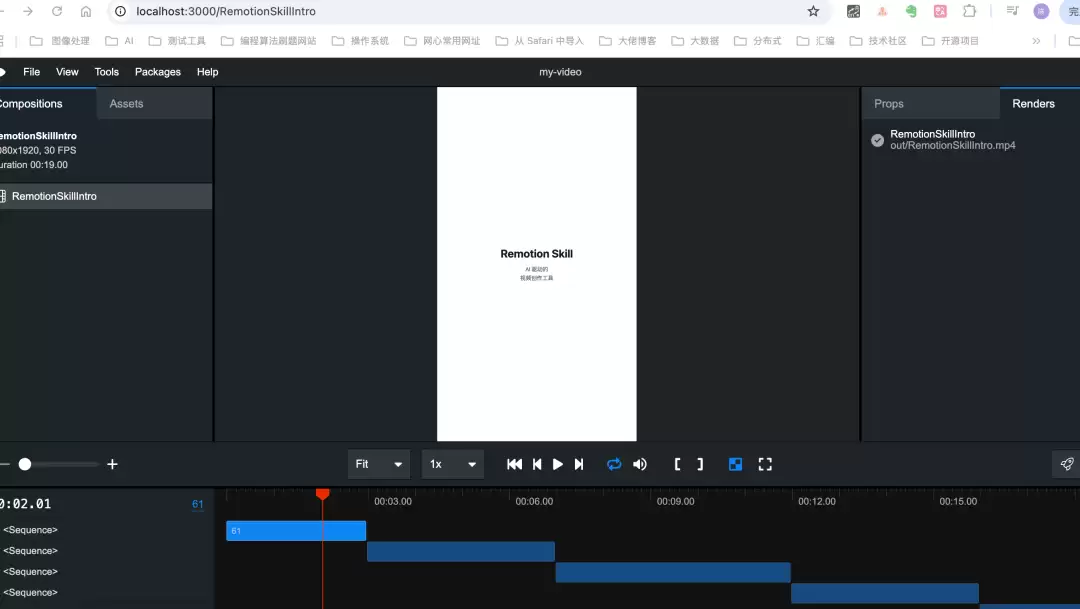1080x609 pixels.
Task: Enter fullscreen preview mode
Action: pos(765,464)
